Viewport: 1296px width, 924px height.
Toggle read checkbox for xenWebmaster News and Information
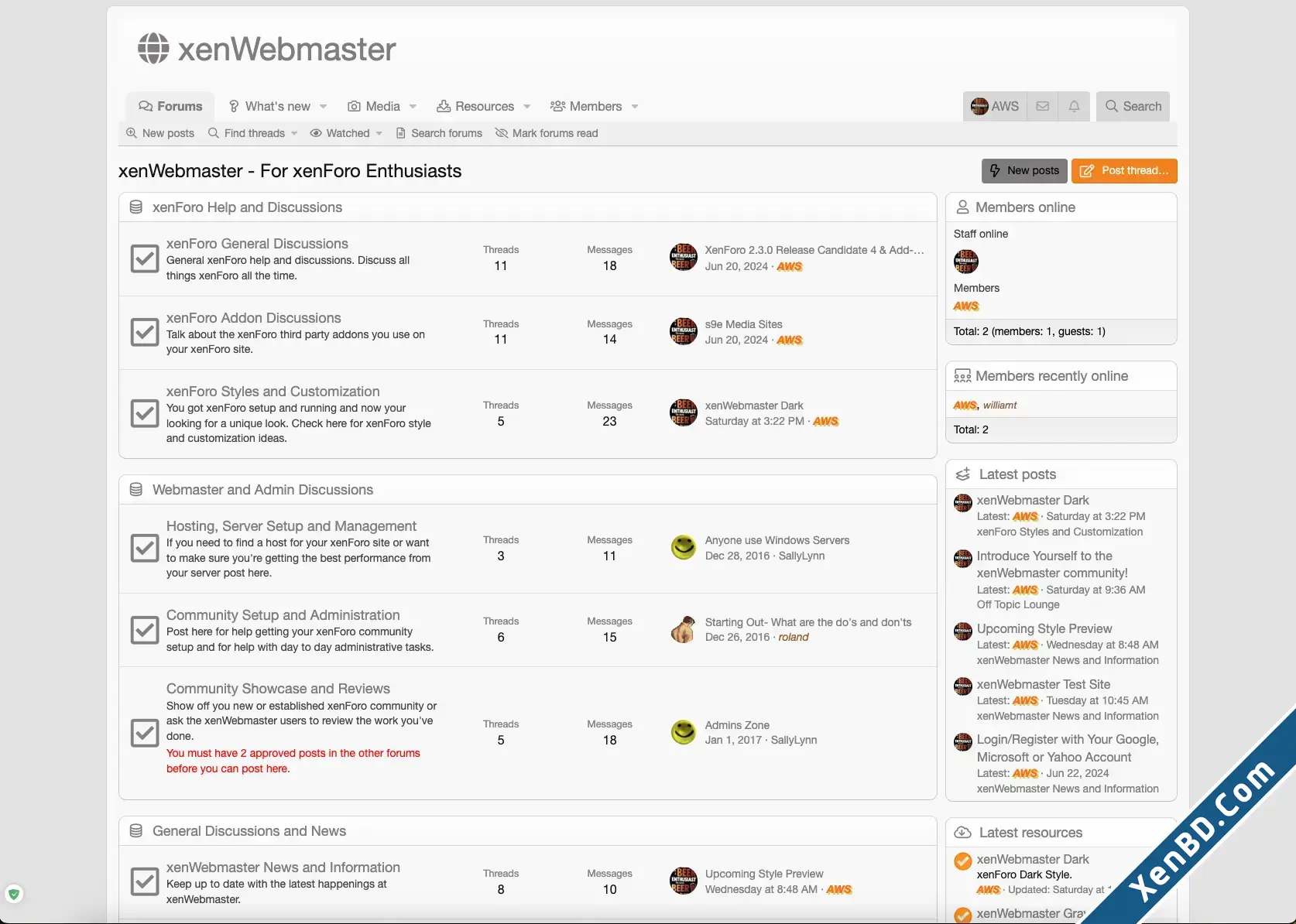(x=145, y=882)
